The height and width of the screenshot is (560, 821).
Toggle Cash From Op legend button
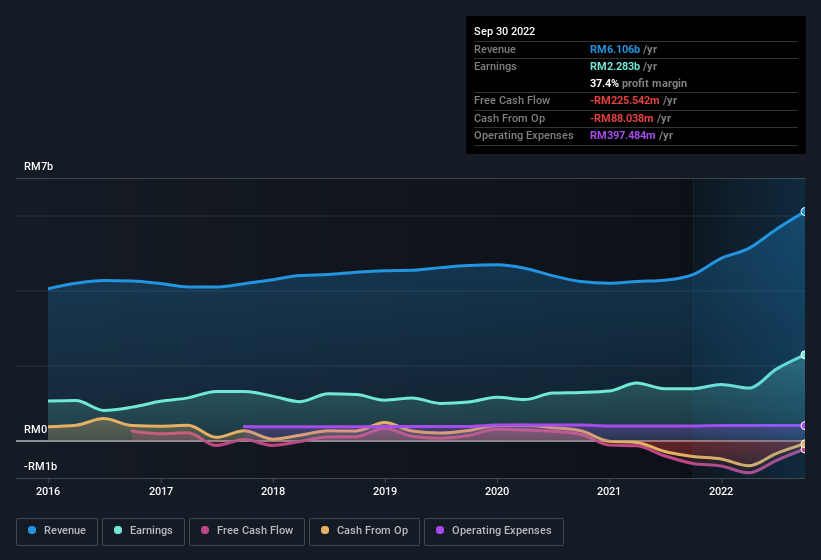click(x=362, y=531)
